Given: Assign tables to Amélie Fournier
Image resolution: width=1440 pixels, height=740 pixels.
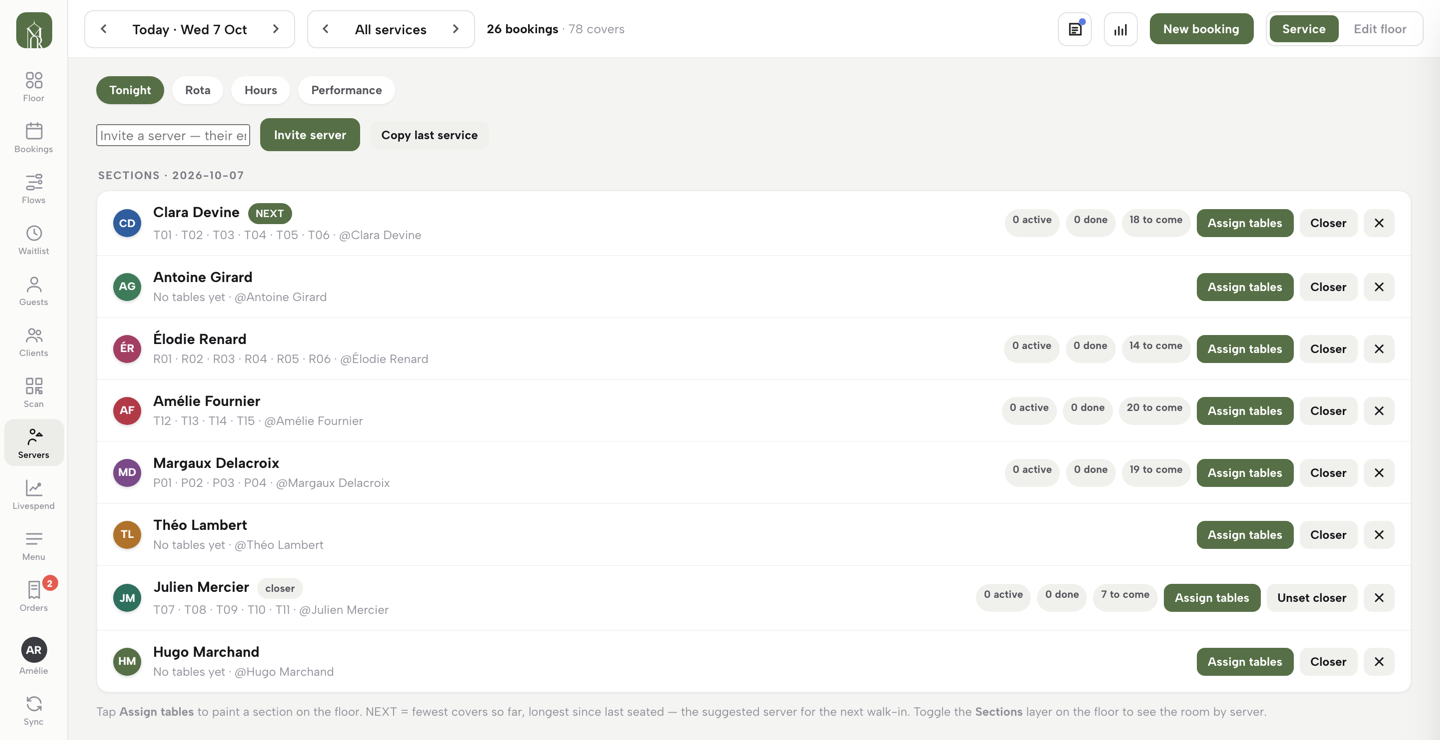Looking at the screenshot, I should [x=1245, y=411].
